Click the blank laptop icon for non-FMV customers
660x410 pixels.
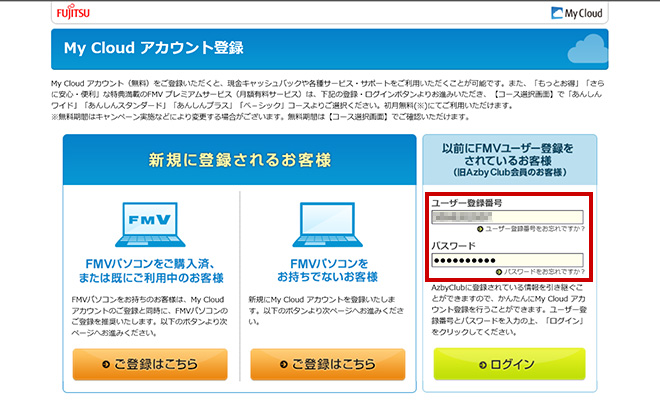click(327, 225)
